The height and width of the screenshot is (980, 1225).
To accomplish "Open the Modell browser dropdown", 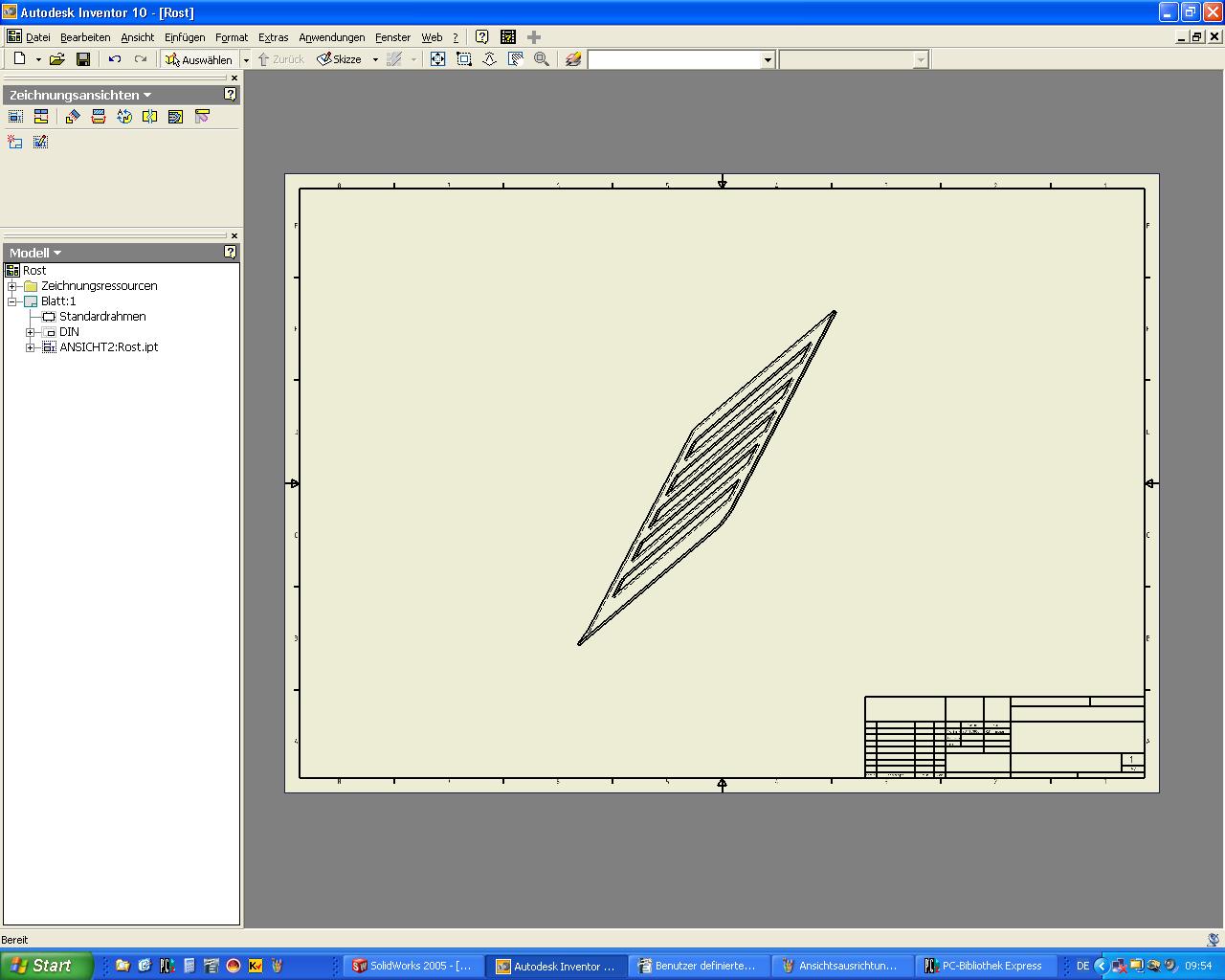I will 57,253.
